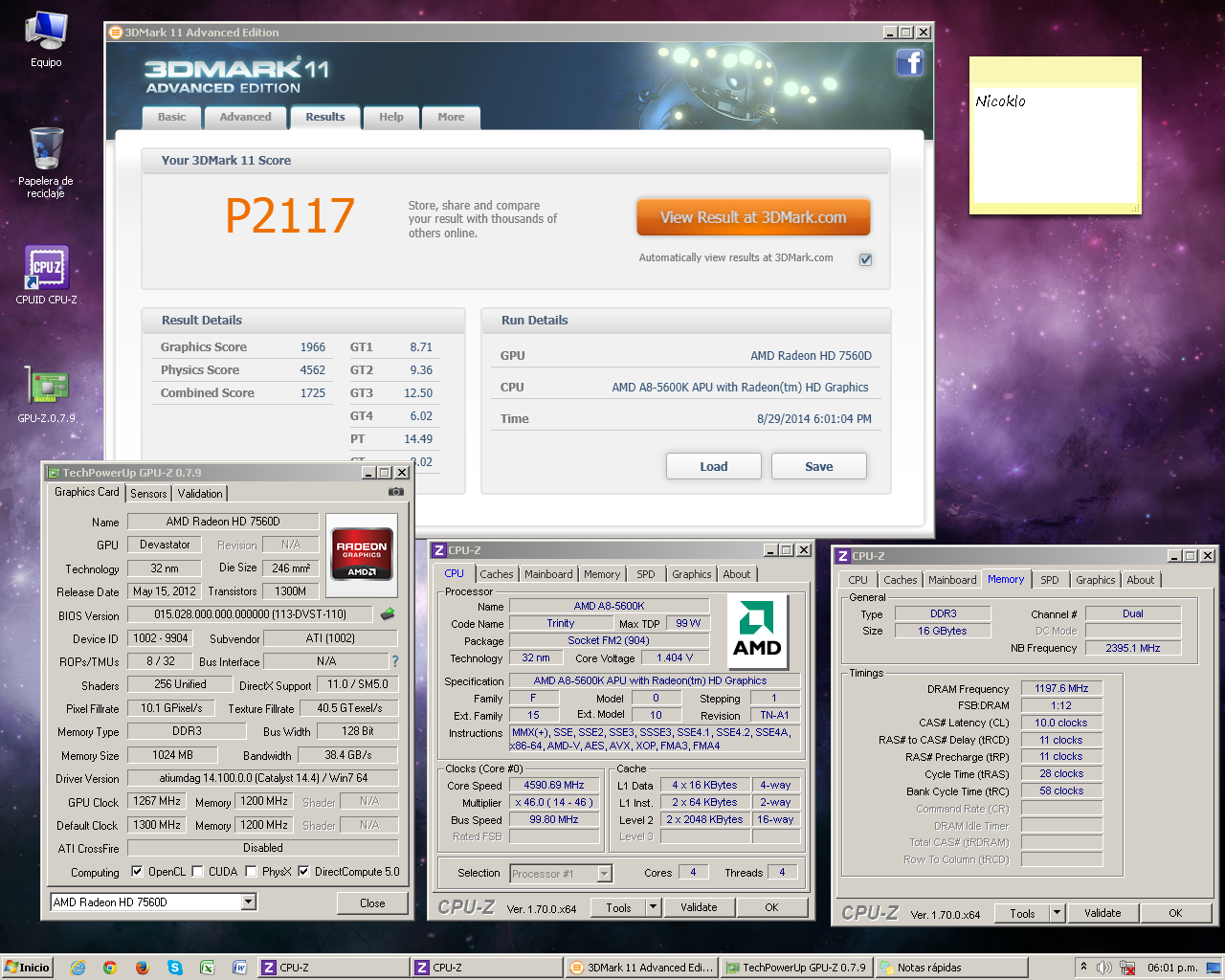The image size is (1225, 980).
Task: Open Caches tab in CPU-Z CPU window
Action: [497, 574]
